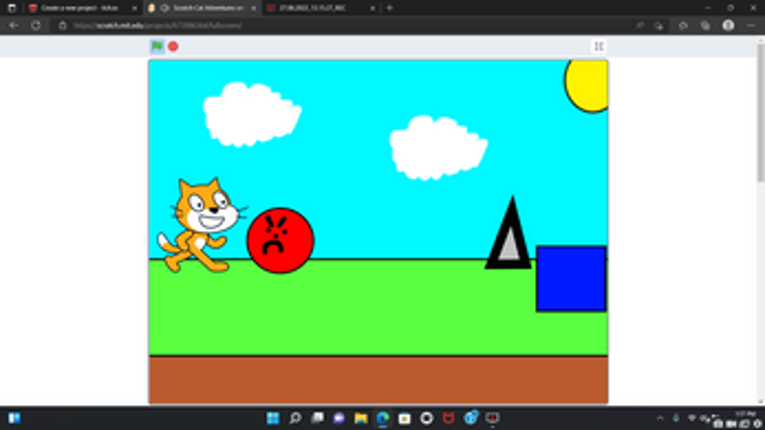The height and width of the screenshot is (430, 765).
Task: Open the browser profile avatar
Action: point(728,25)
